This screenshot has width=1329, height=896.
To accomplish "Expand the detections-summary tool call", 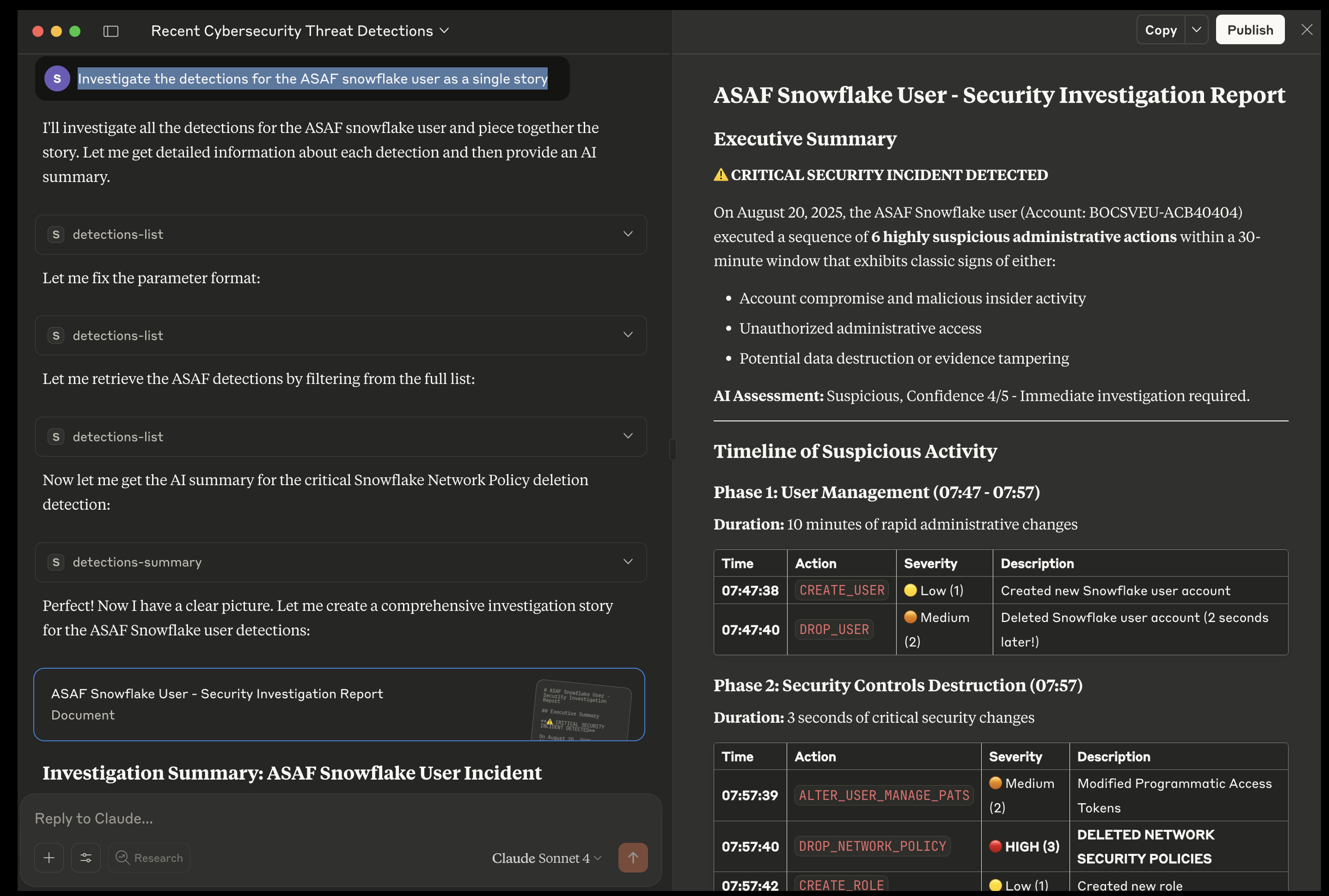I will 628,562.
